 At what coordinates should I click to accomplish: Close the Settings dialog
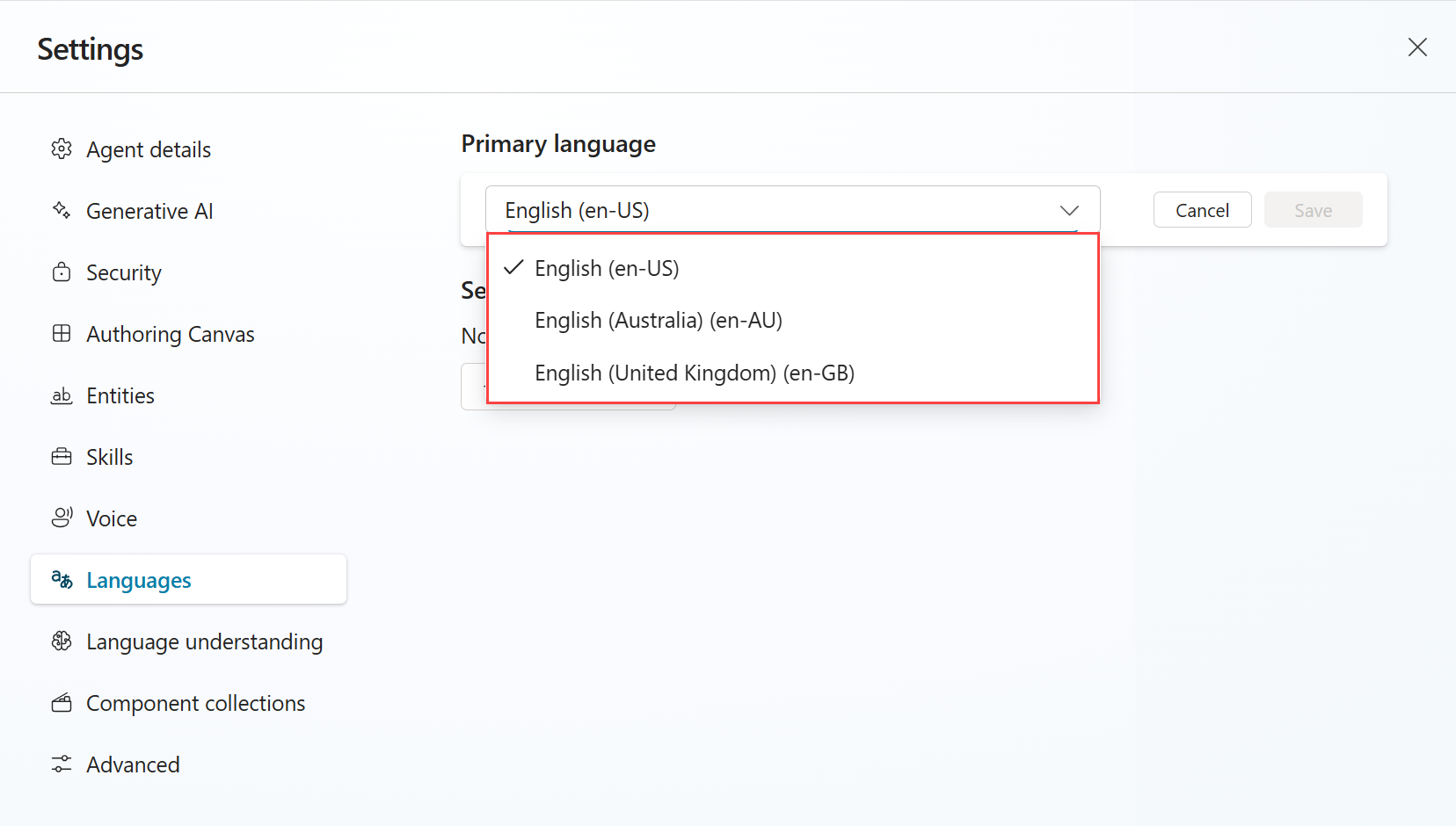(x=1417, y=47)
